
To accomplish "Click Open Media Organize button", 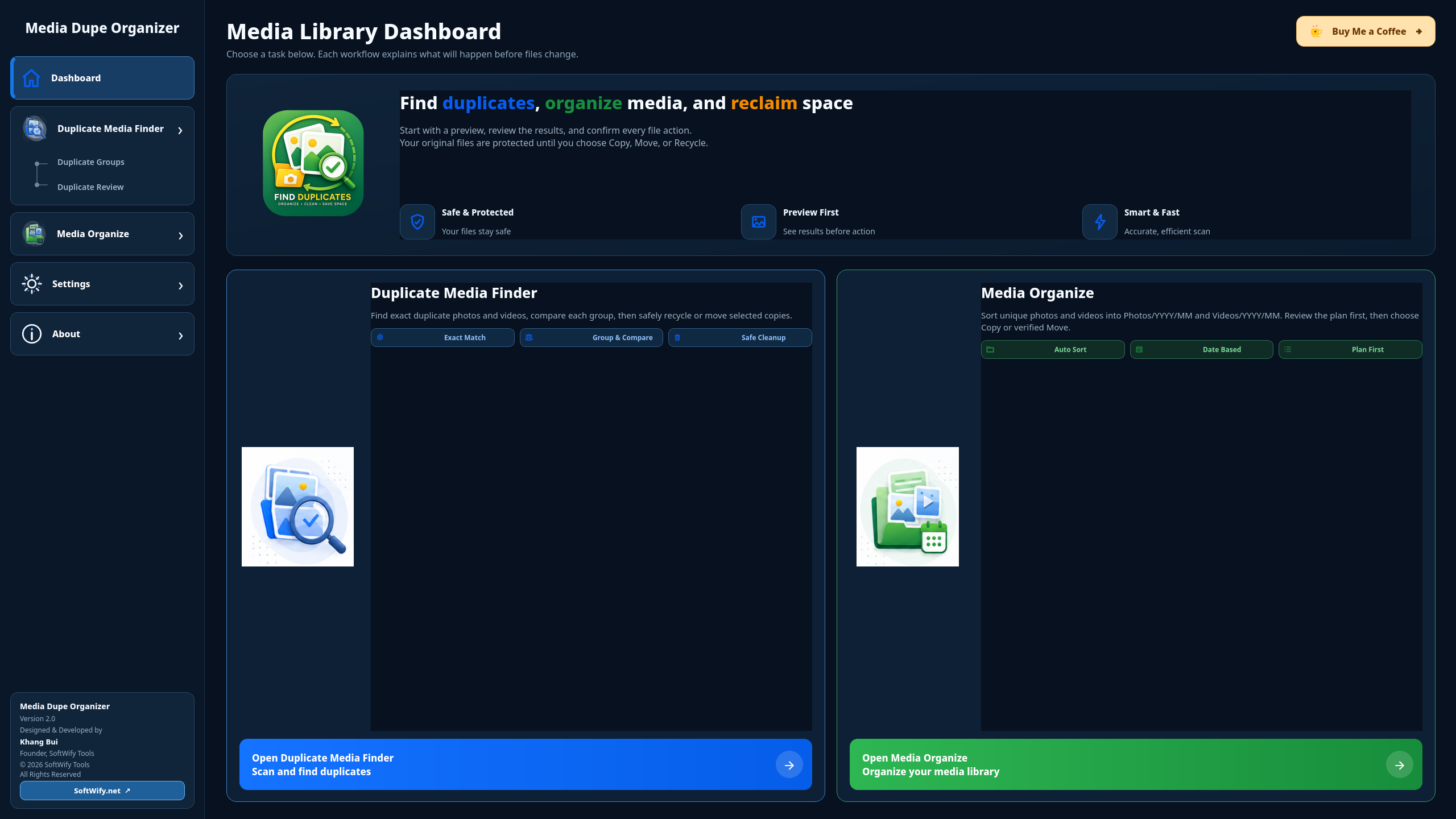I will (x=1136, y=764).
